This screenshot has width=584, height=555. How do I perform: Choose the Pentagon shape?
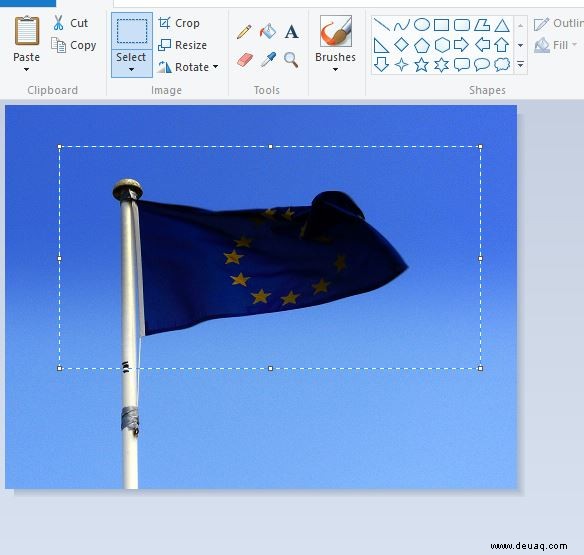(x=422, y=45)
